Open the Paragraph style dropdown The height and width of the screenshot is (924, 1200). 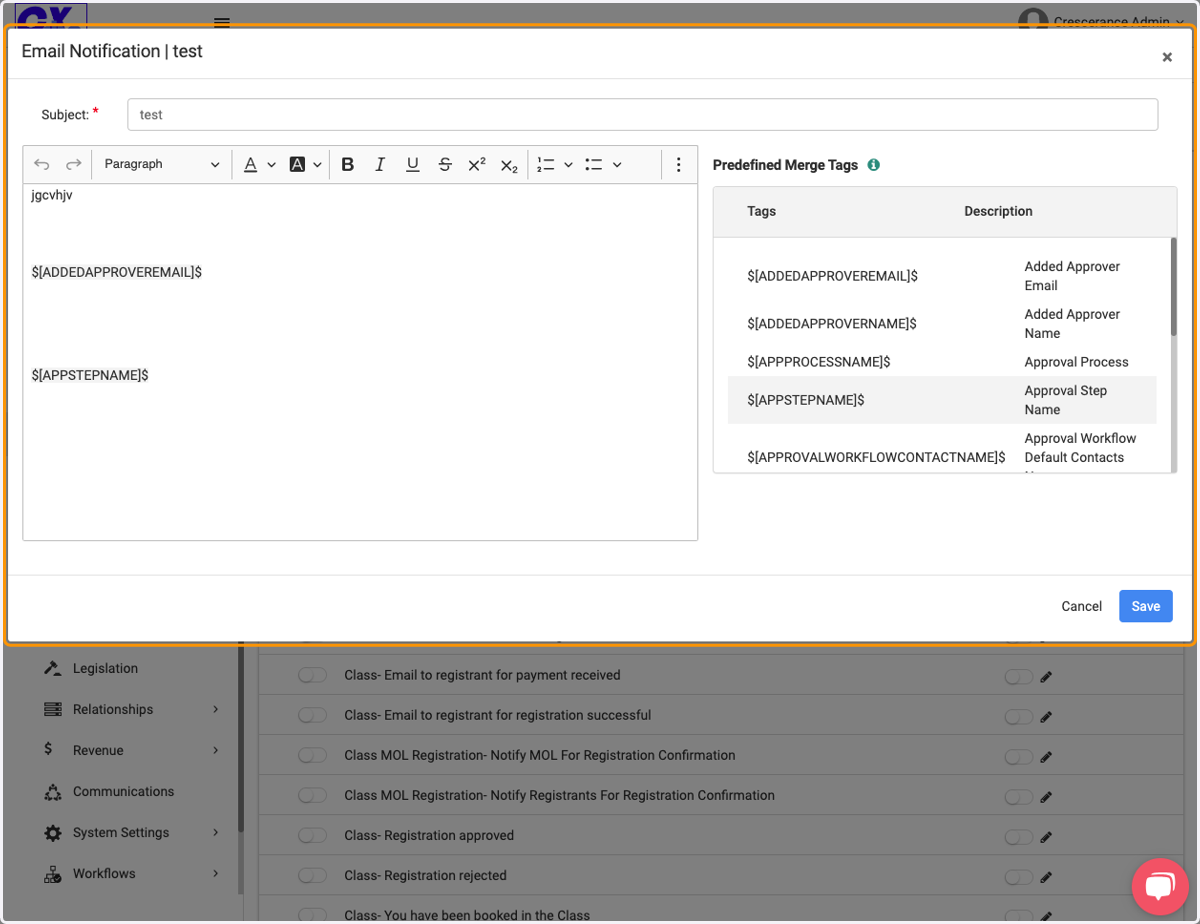click(161, 164)
